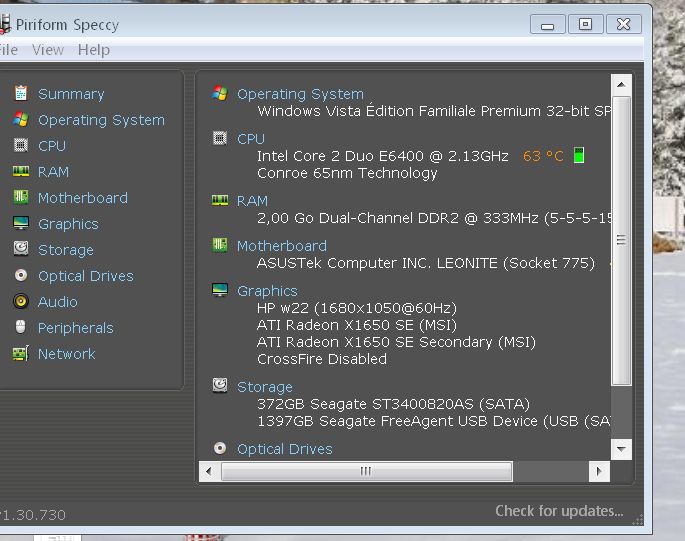Viewport: 685px width, 541px height.
Task: Click the CPU heading link in summary
Action: (x=251, y=139)
